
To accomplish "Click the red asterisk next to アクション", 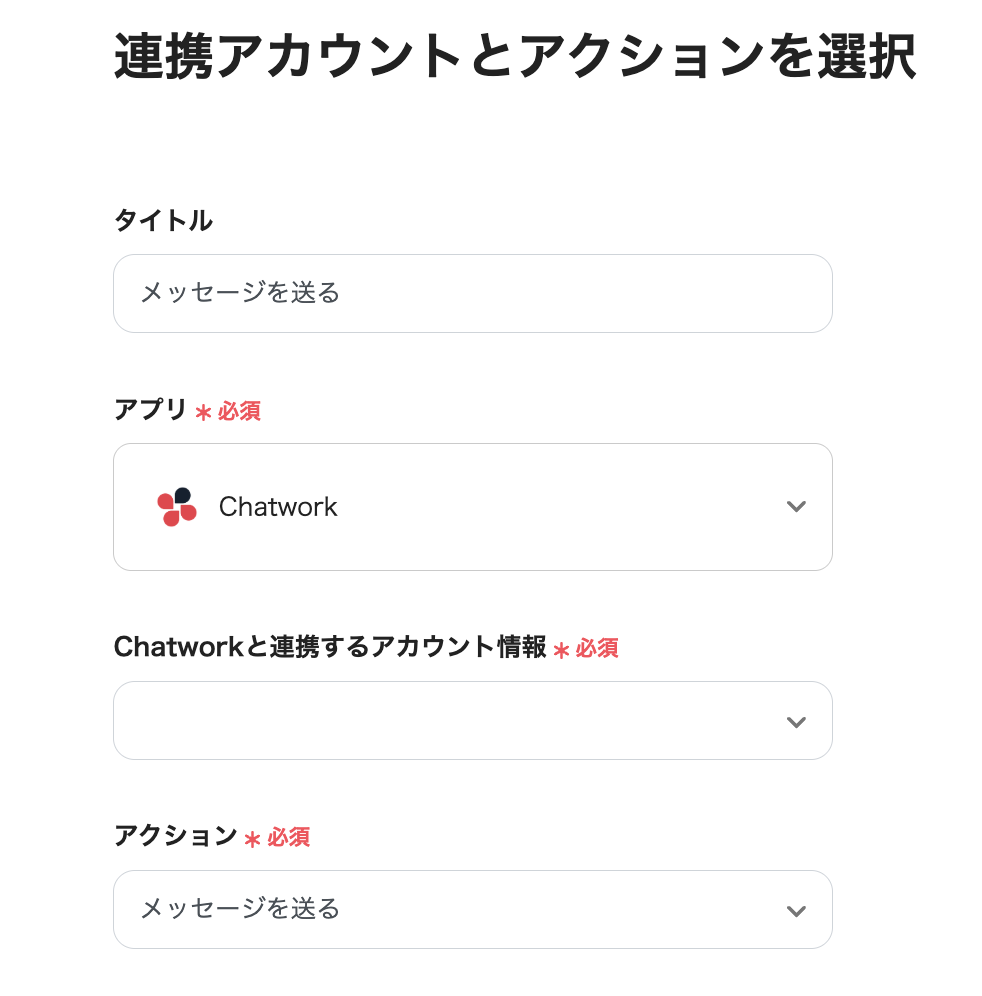I will (252, 839).
